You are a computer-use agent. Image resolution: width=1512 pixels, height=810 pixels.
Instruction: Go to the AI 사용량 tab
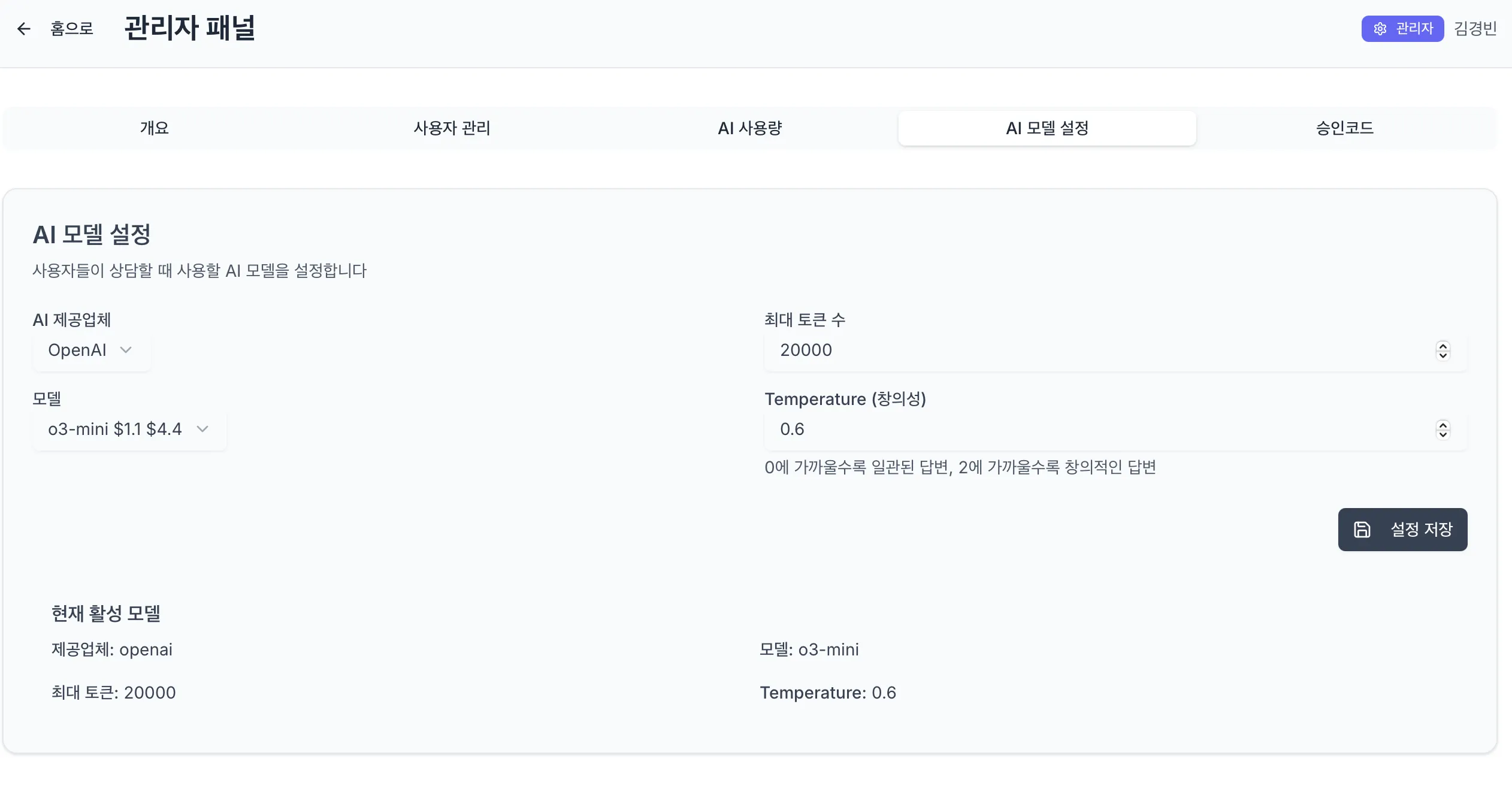(749, 128)
